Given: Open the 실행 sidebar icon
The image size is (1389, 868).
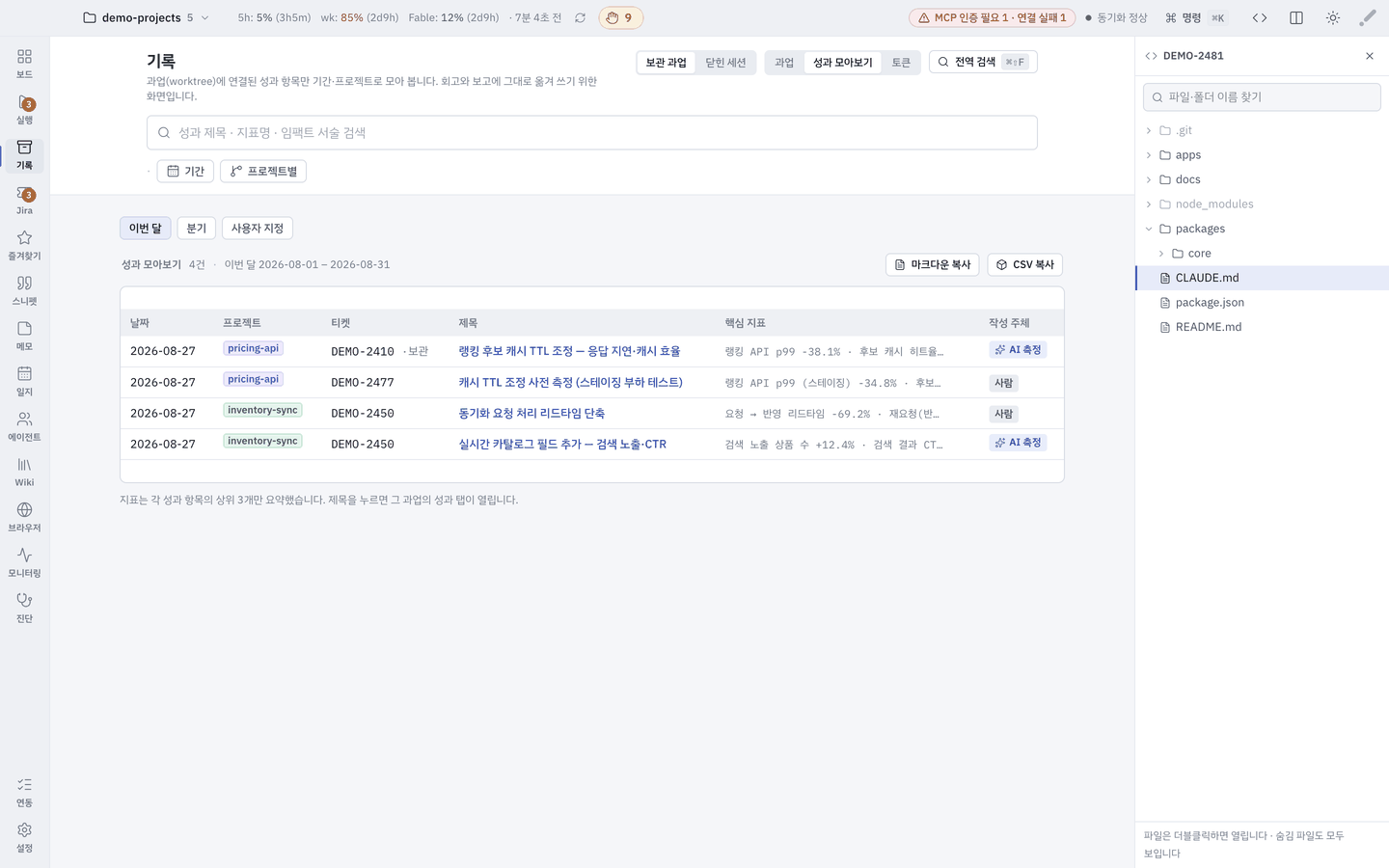Looking at the screenshot, I should pos(24,110).
